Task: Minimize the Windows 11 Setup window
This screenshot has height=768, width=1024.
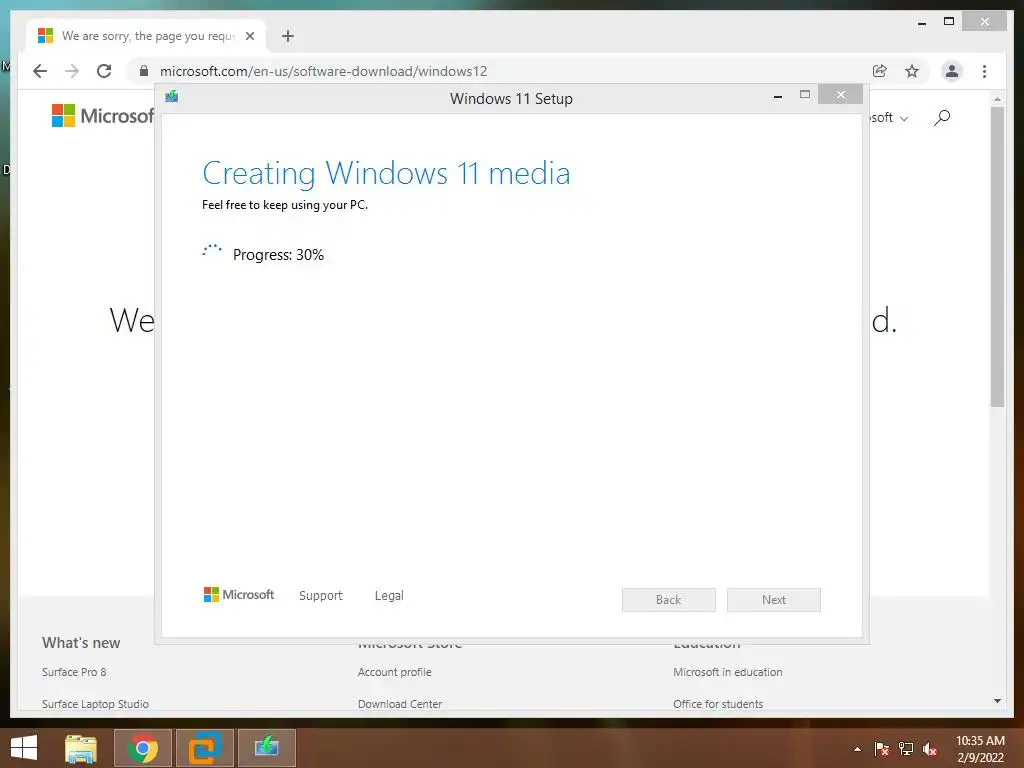Action: (x=778, y=96)
